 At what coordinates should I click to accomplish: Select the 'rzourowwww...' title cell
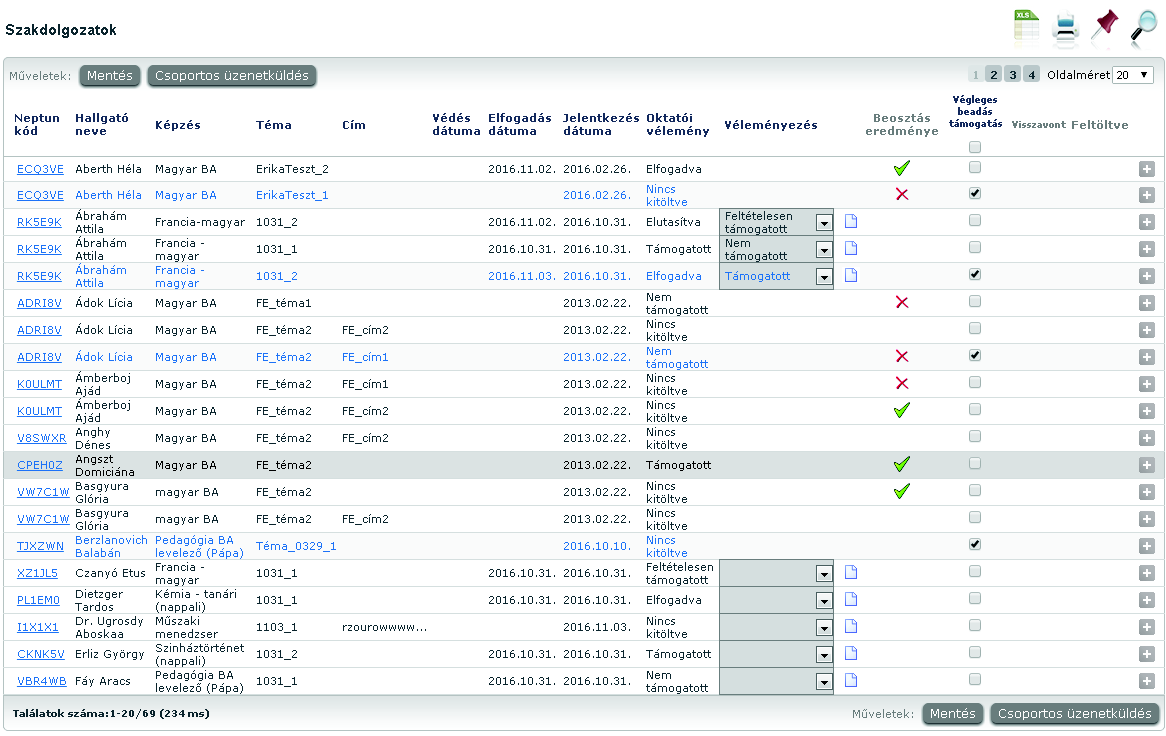click(x=384, y=627)
